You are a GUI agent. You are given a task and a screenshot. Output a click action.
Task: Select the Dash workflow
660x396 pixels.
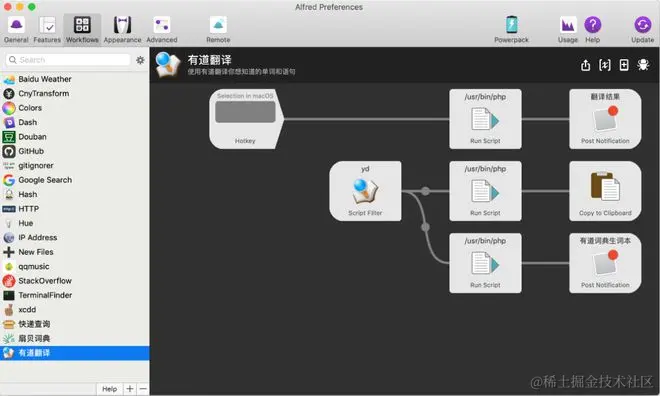coord(75,122)
